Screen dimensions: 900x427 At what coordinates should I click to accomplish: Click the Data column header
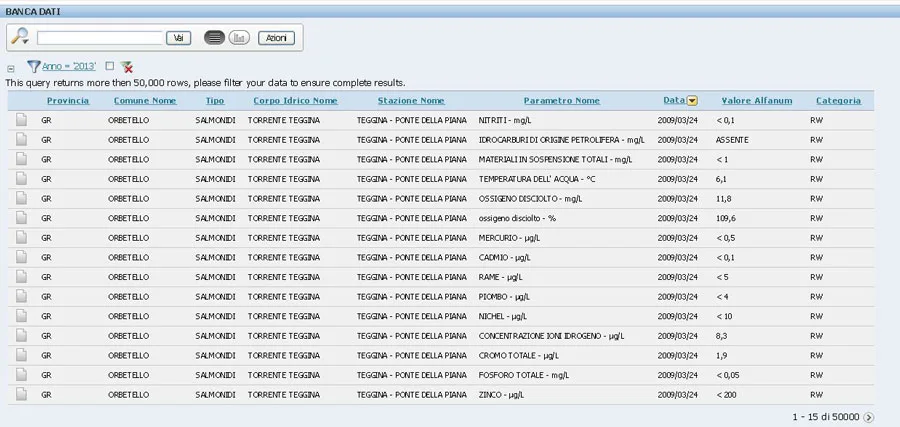674,100
